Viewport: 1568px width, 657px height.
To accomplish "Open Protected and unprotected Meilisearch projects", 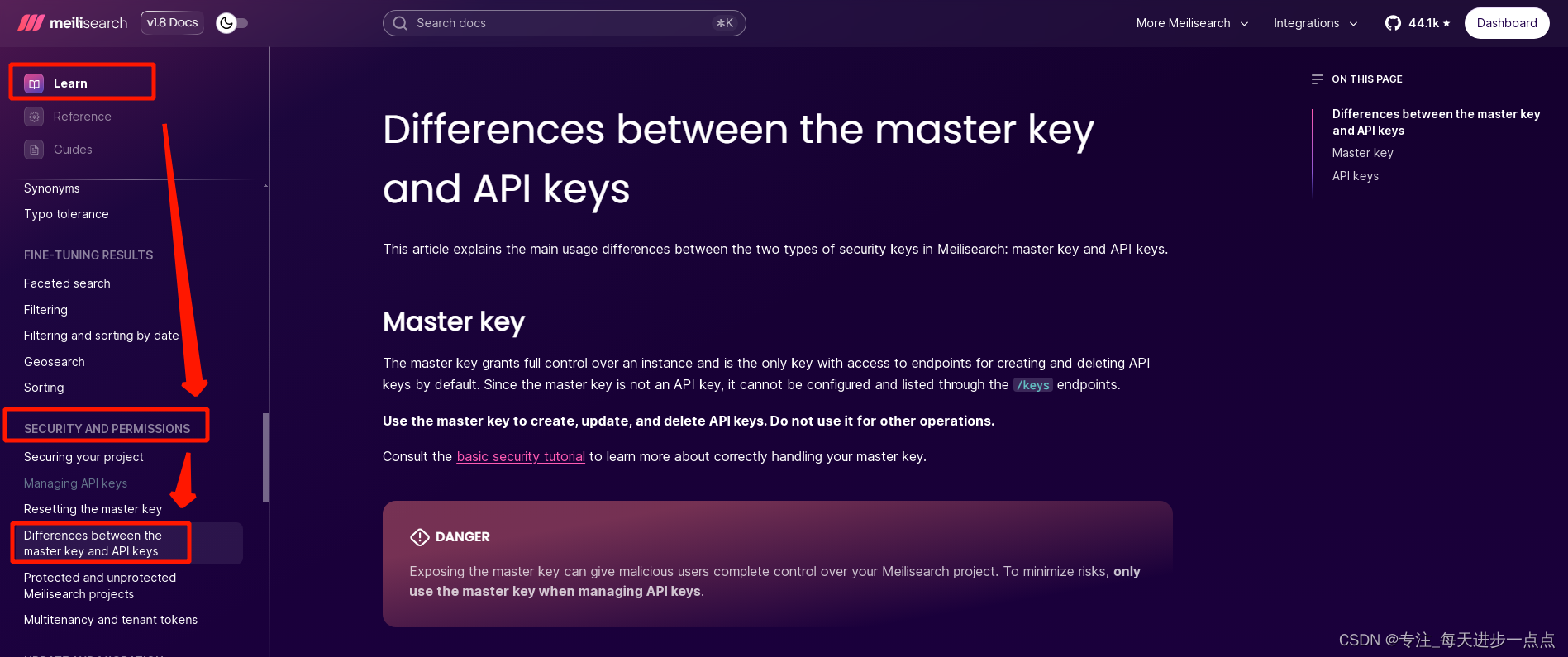I will point(100,586).
